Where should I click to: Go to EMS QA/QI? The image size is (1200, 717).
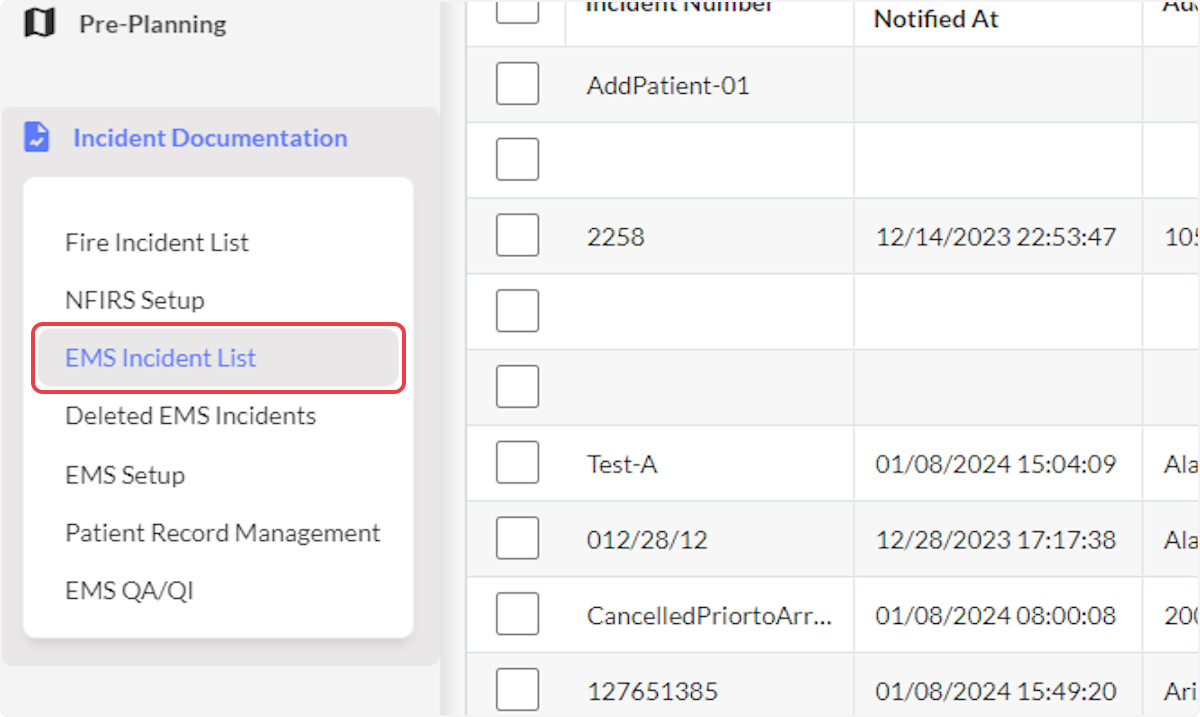coord(129,591)
